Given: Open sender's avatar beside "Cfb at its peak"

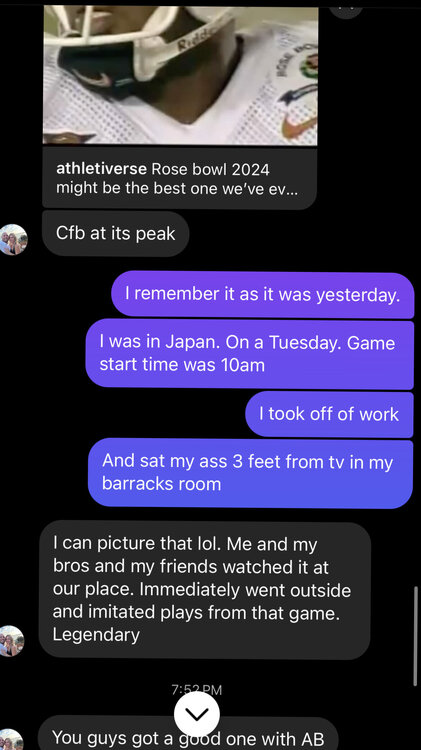Looking at the screenshot, I should 12,240.
